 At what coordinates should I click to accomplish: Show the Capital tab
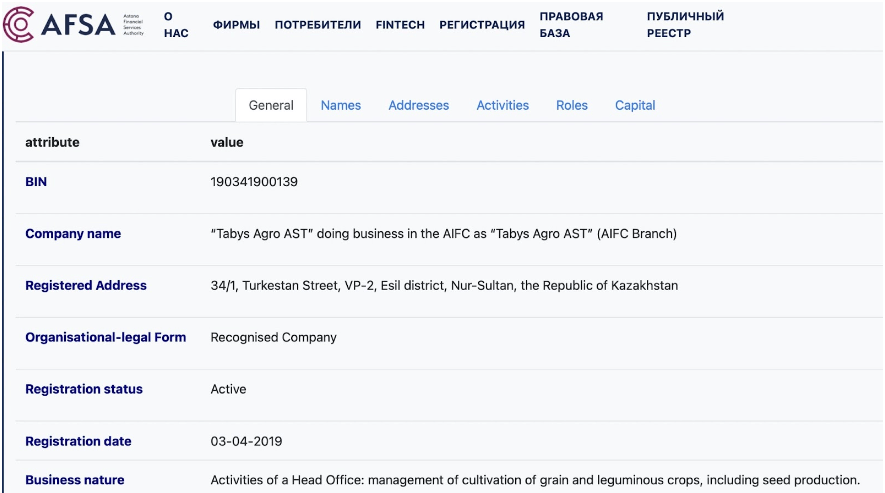(x=635, y=105)
